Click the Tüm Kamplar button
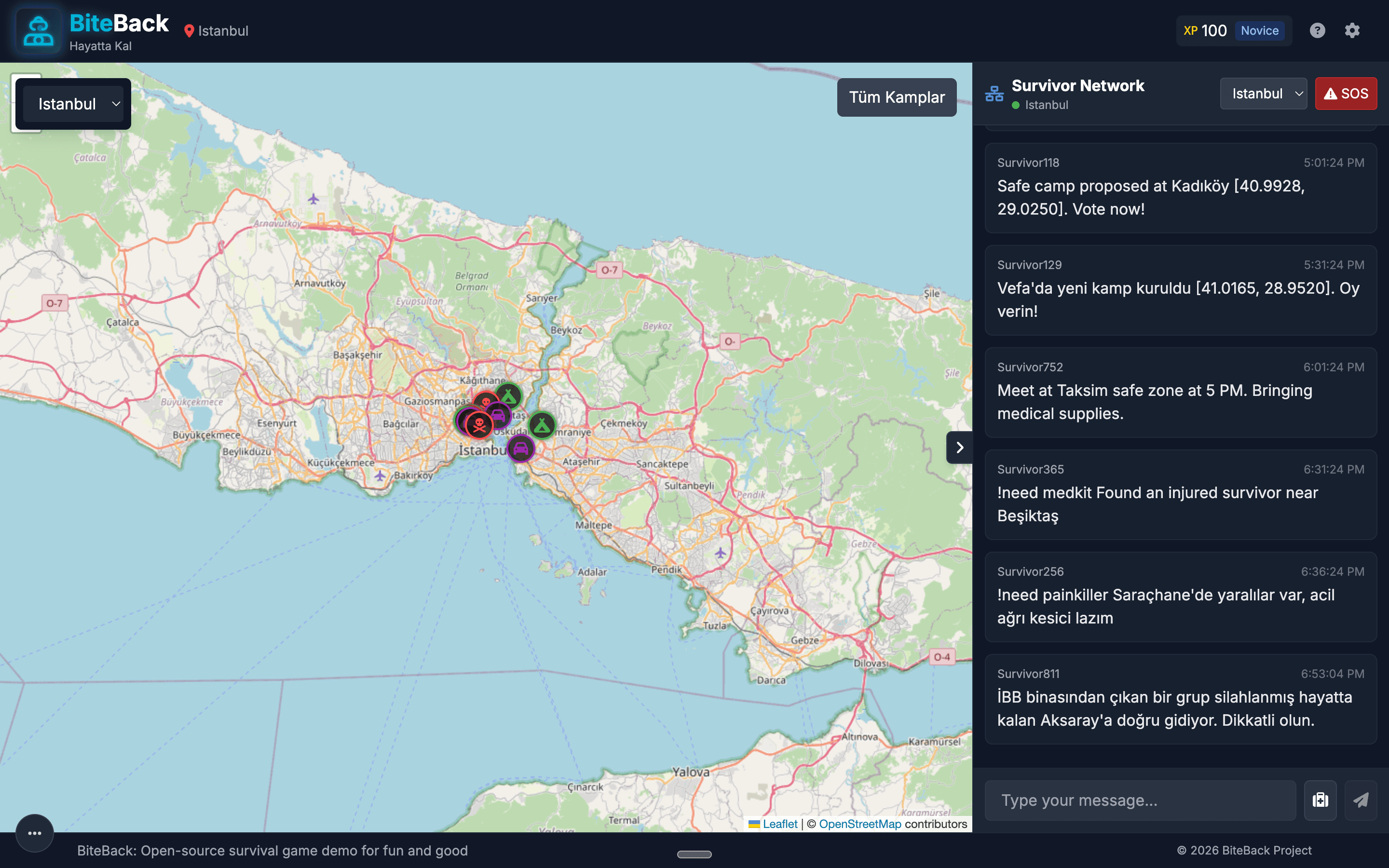This screenshot has width=1389, height=868. pos(897,97)
